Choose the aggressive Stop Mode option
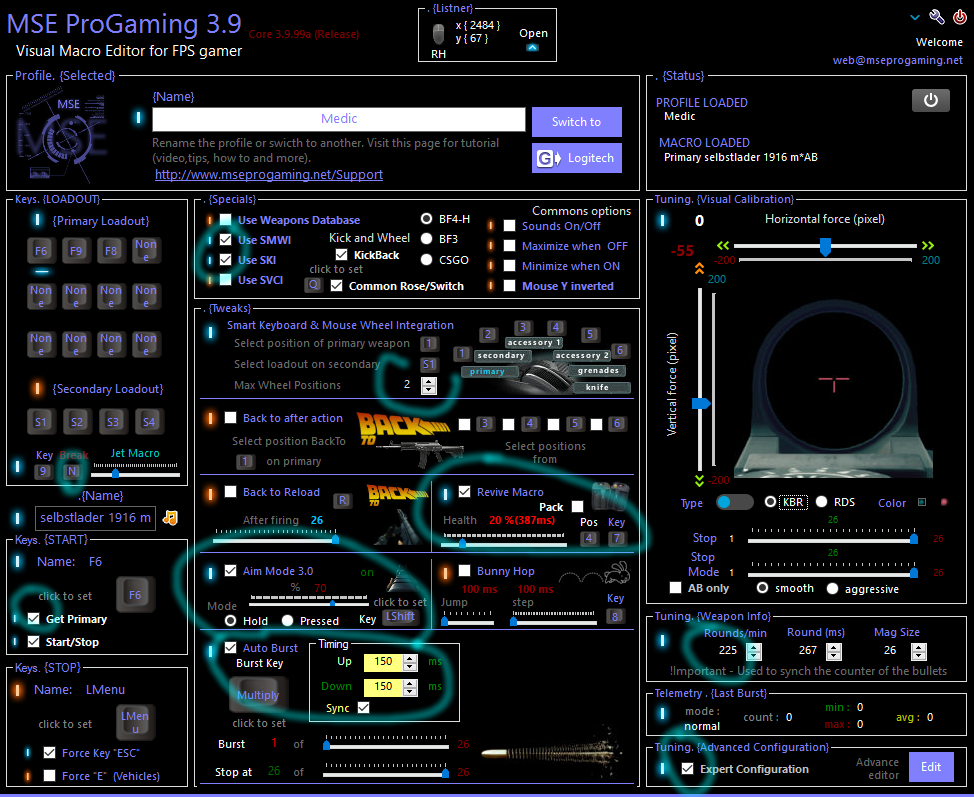 coord(832,588)
